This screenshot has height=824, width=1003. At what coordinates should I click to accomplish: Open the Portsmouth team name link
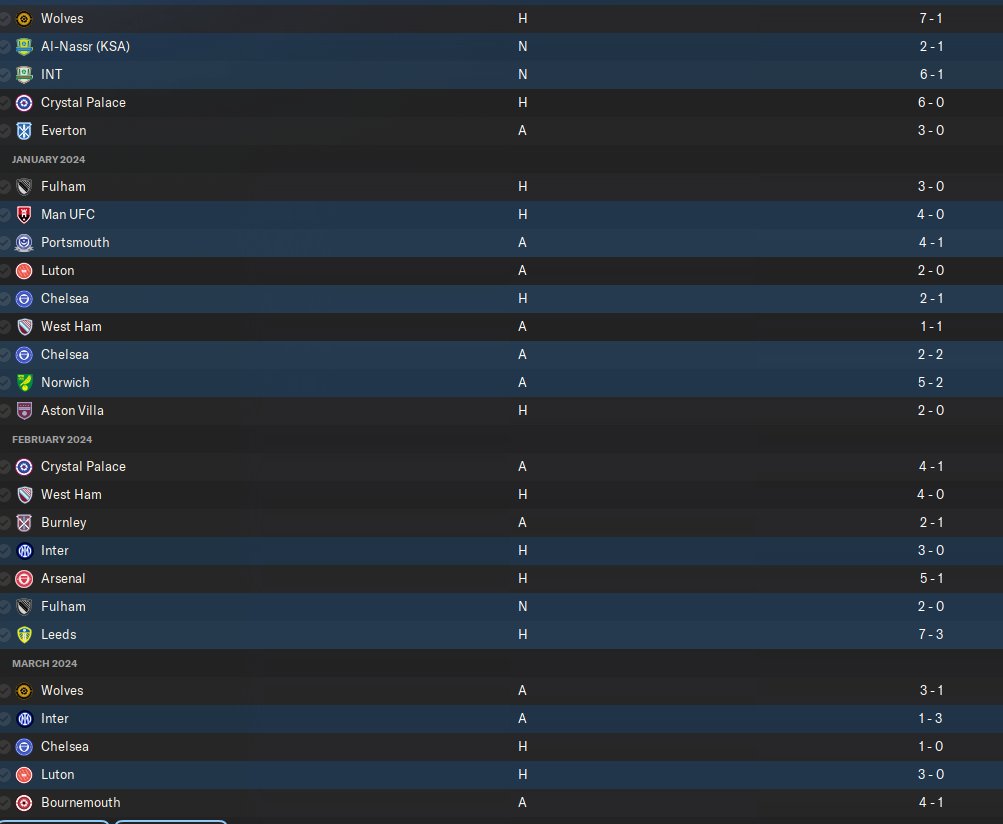(75, 242)
